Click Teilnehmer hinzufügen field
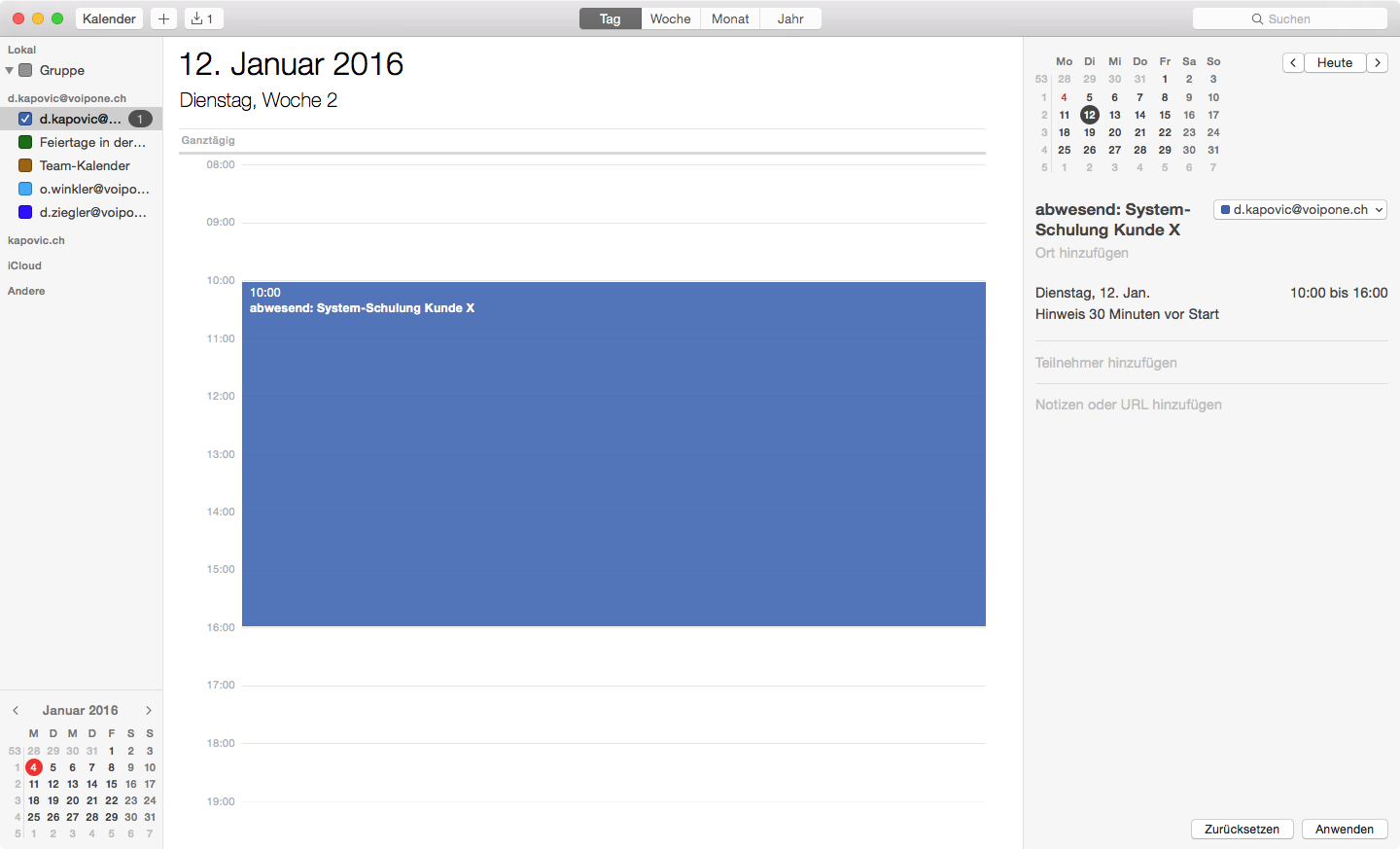1400x849 pixels. tap(1106, 363)
